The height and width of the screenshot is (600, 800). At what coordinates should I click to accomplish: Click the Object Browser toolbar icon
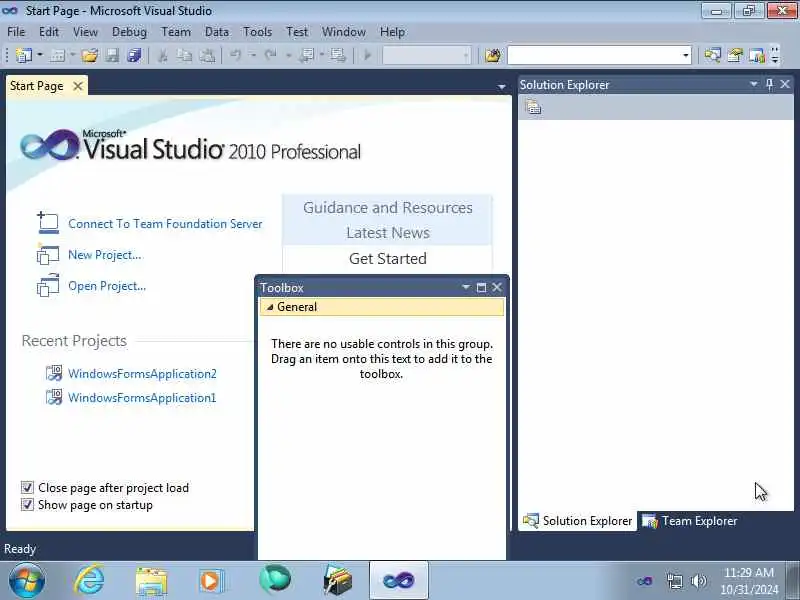pos(757,55)
